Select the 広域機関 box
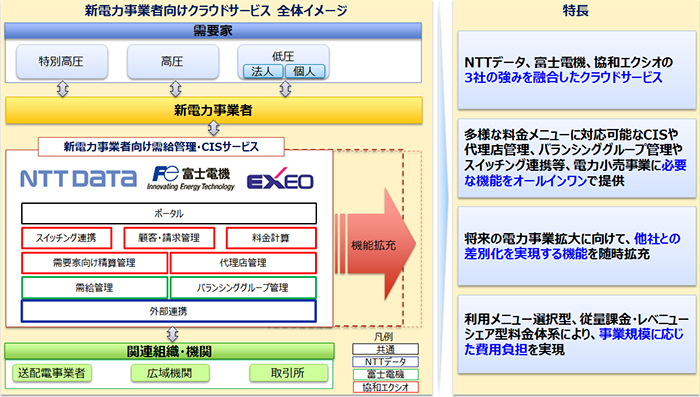700x397 pixels. coord(170,373)
